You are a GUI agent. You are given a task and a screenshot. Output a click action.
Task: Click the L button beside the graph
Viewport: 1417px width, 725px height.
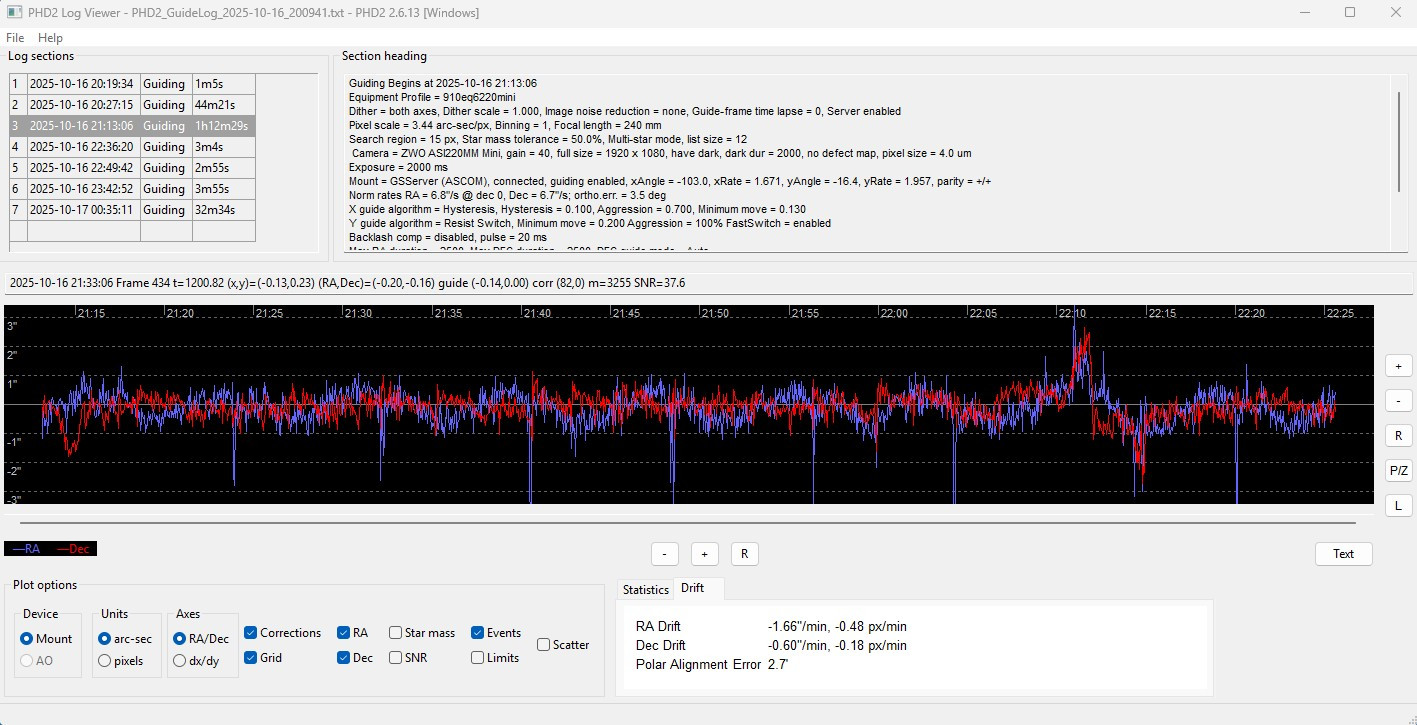pos(1398,506)
